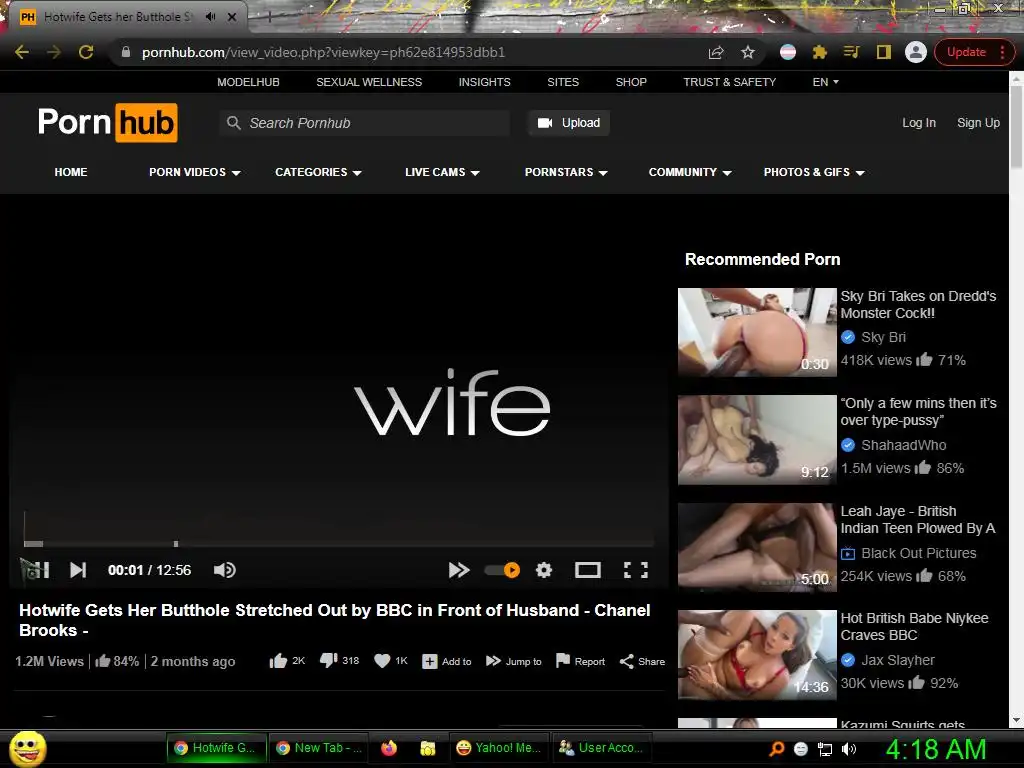Click the site logo to go home
1024x768 pixels.
click(108, 122)
